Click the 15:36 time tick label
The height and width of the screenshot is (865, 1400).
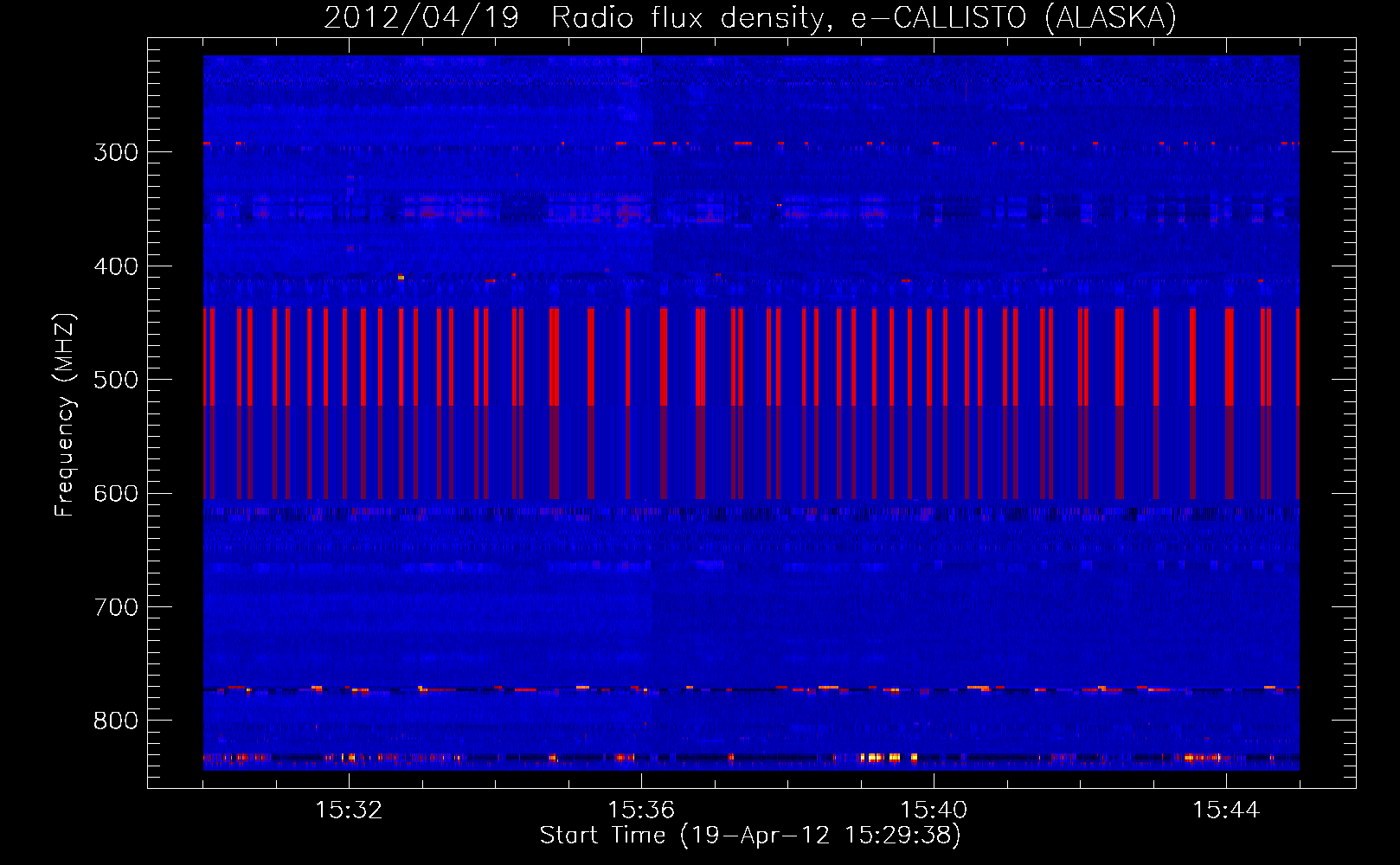pos(641,811)
